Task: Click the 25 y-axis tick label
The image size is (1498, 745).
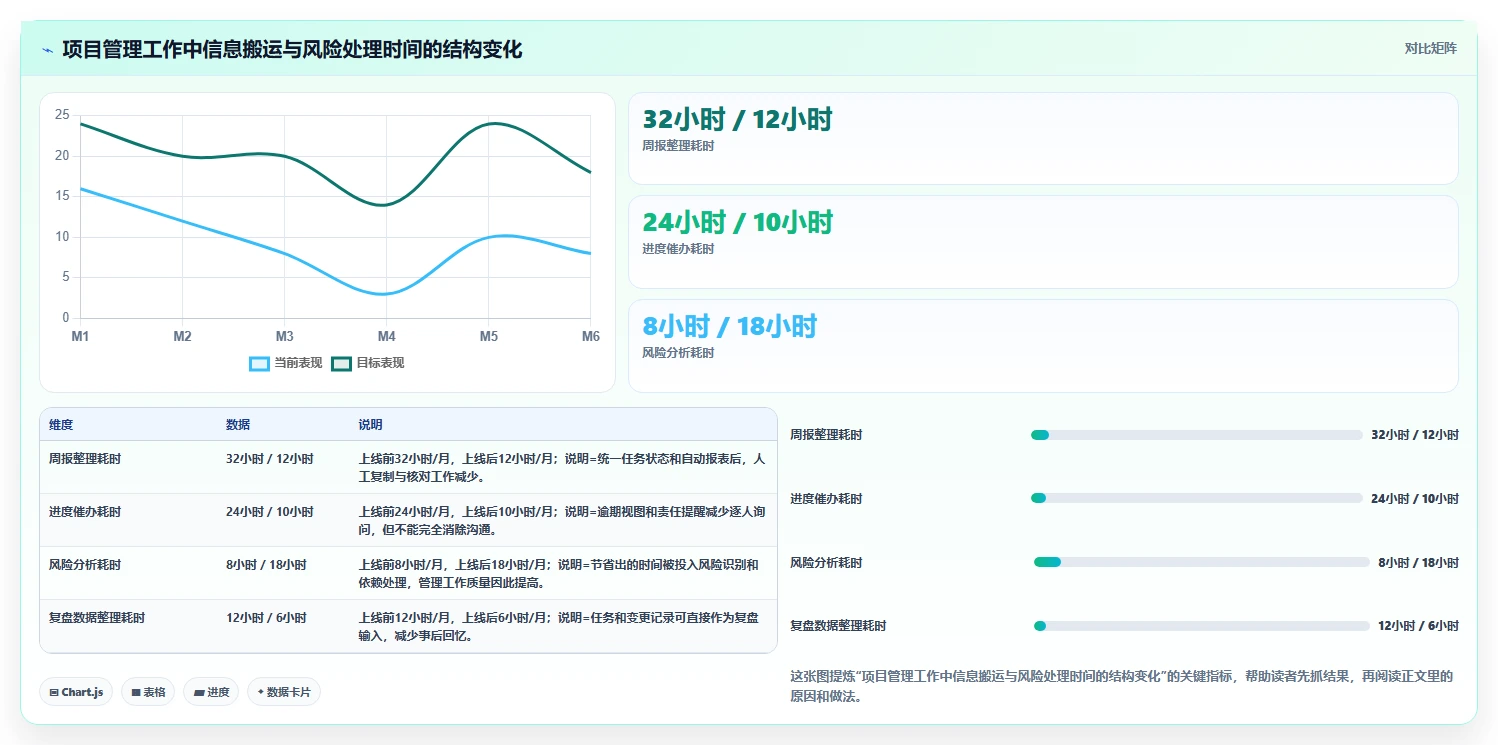Action: pyautogui.click(x=62, y=115)
